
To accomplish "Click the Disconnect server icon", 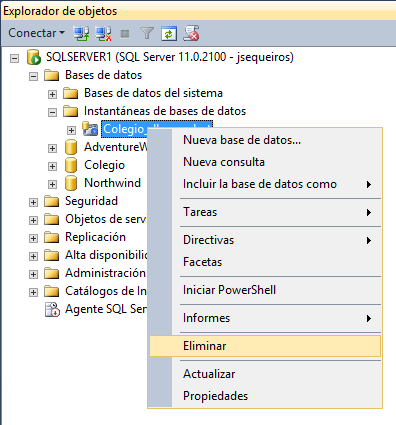I will coord(103,33).
